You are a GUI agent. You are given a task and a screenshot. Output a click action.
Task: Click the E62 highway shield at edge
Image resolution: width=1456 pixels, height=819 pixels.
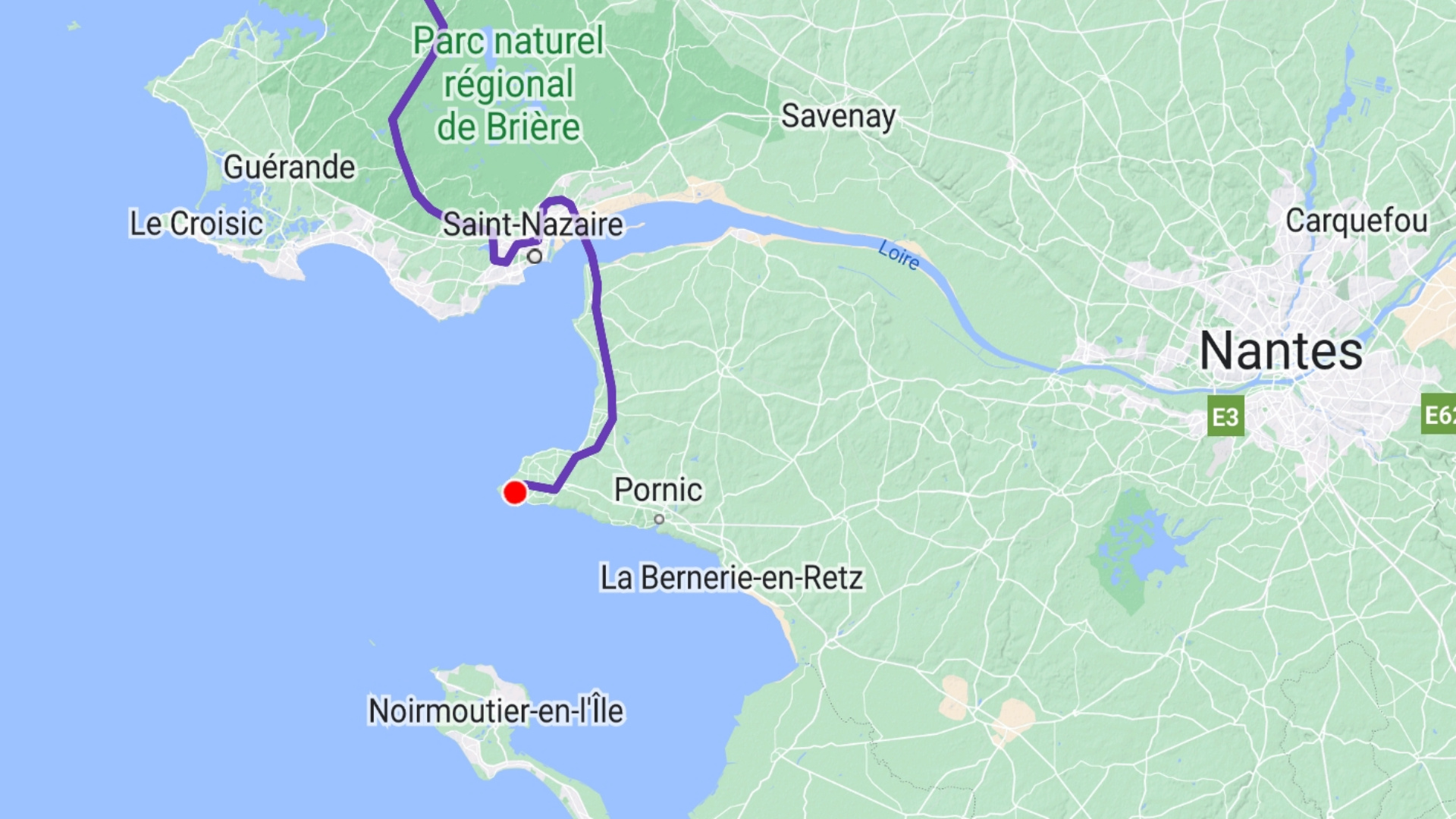(x=1439, y=414)
